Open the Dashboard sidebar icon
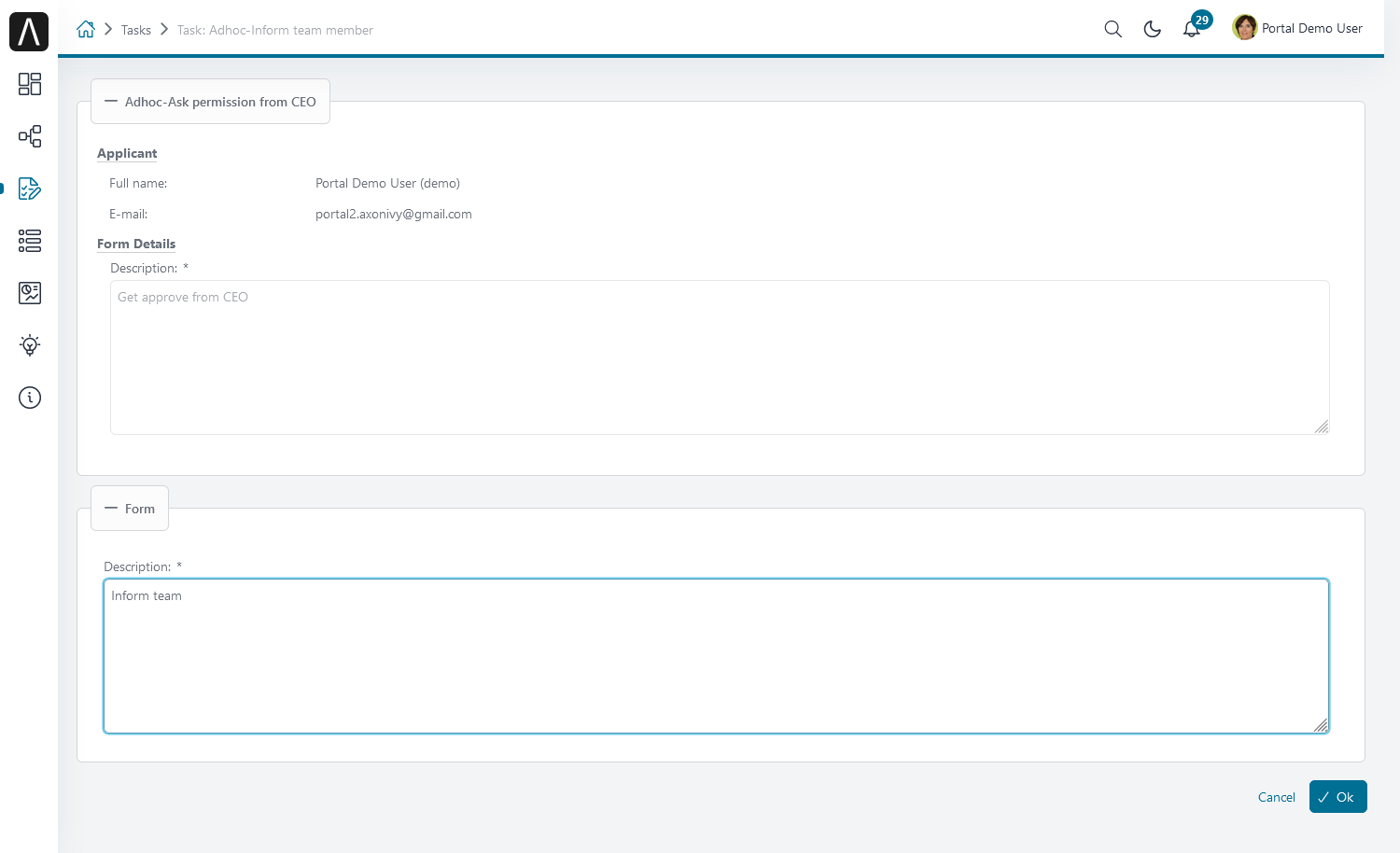Image resolution: width=1400 pixels, height=853 pixels. pos(30,84)
